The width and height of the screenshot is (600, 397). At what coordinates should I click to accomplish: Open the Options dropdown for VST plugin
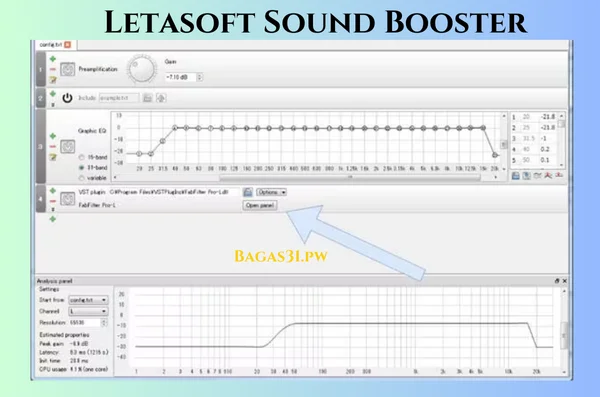tap(271, 192)
